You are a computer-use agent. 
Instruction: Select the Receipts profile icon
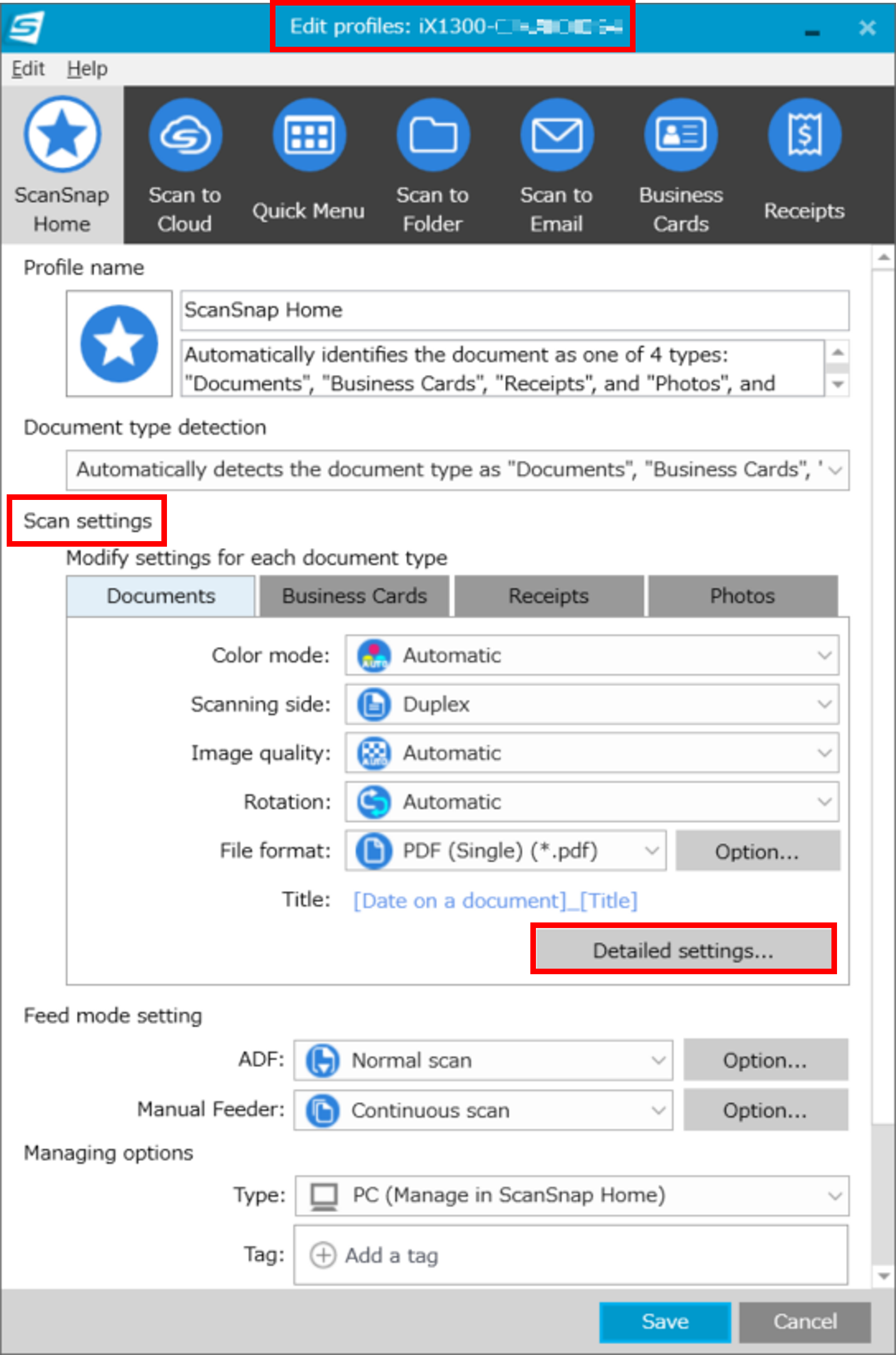click(x=805, y=135)
